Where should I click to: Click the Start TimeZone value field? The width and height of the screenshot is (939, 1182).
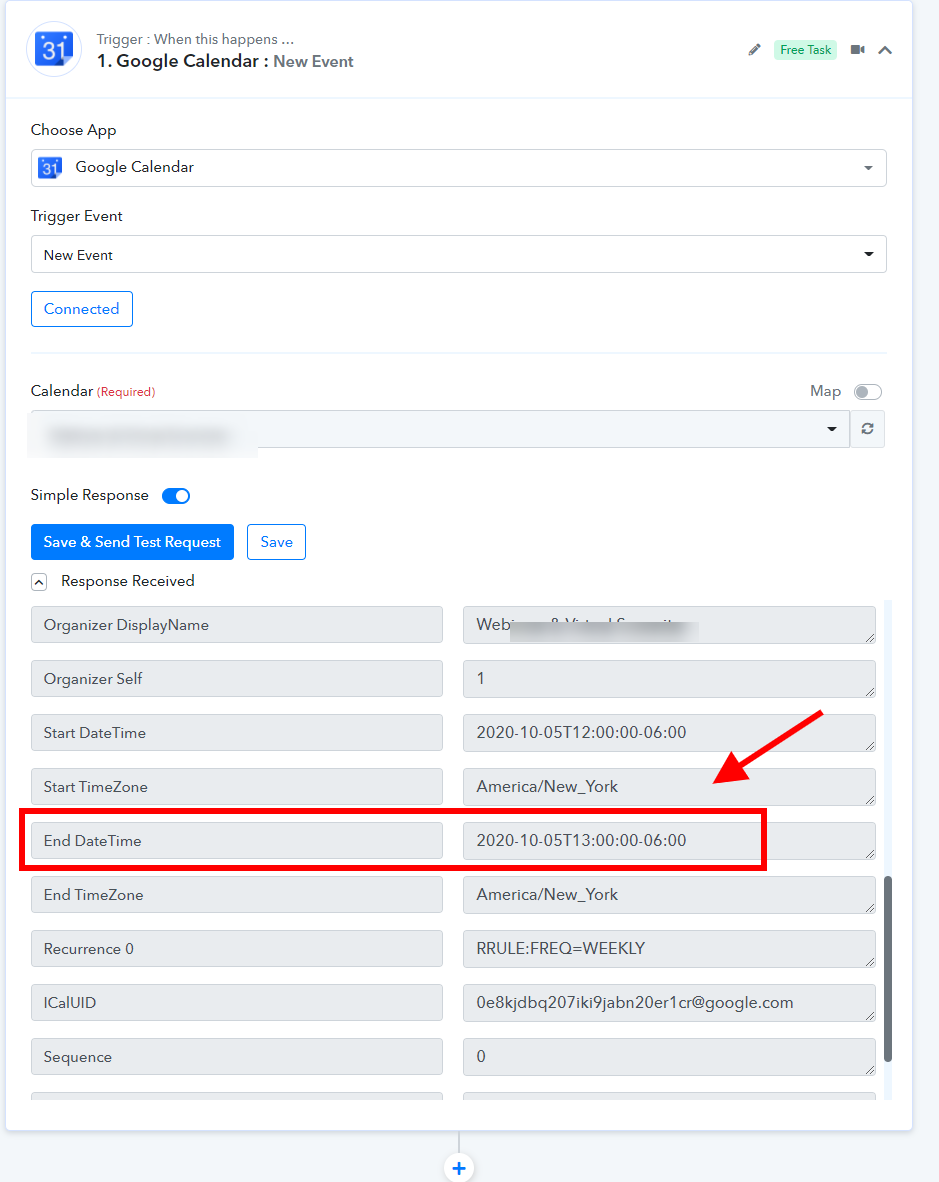click(x=668, y=787)
